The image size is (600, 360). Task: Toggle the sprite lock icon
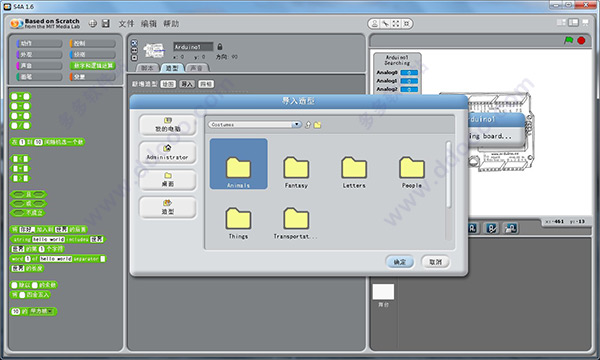[x=220, y=46]
